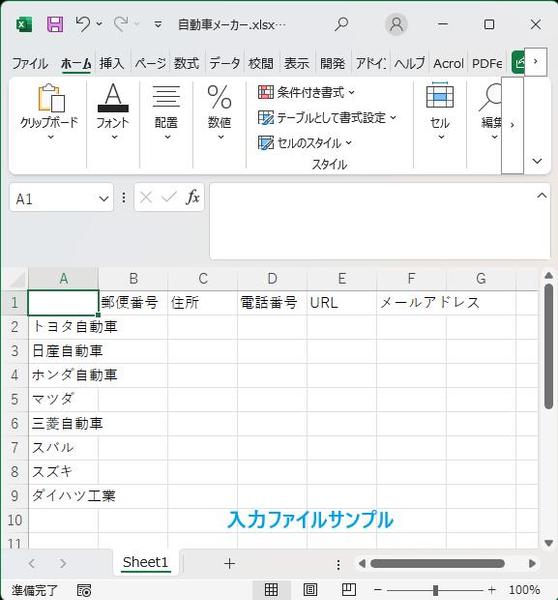Select cell containing ダイハツ工業
Image resolution: width=558 pixels, height=600 pixels.
[x=63, y=496]
